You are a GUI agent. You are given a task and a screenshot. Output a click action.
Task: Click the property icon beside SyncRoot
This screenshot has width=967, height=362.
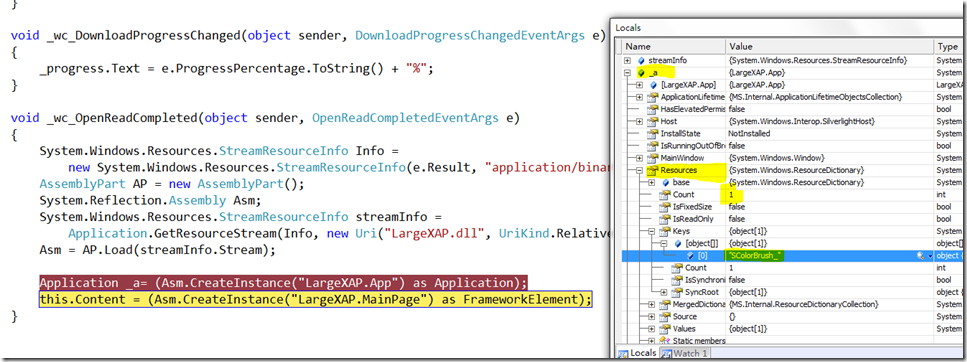677,292
